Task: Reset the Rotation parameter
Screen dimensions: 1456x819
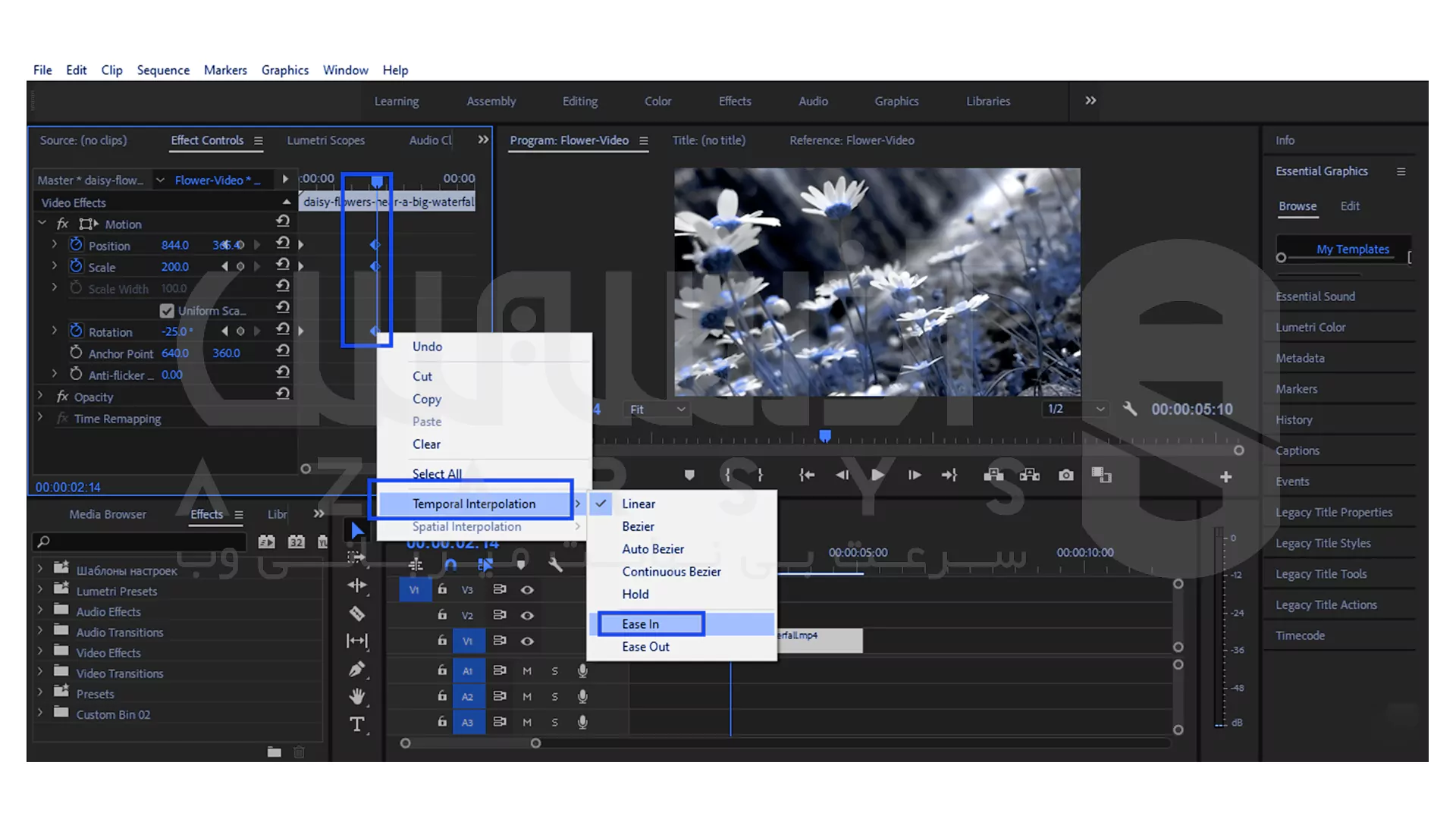Action: pos(283,329)
